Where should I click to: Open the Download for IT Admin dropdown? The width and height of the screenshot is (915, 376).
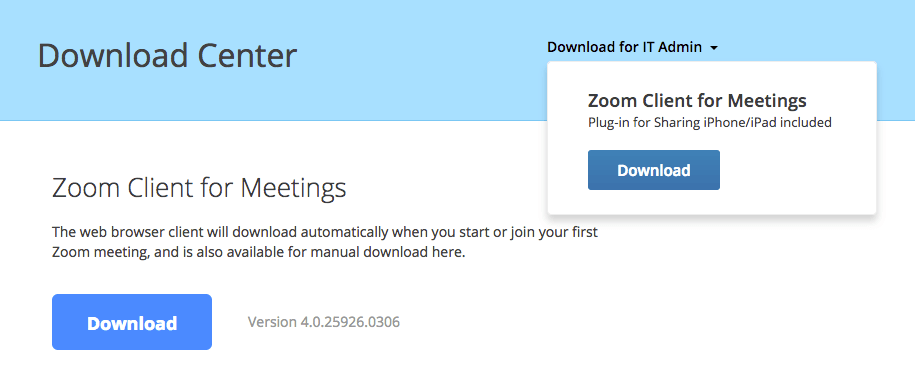pyautogui.click(x=633, y=47)
